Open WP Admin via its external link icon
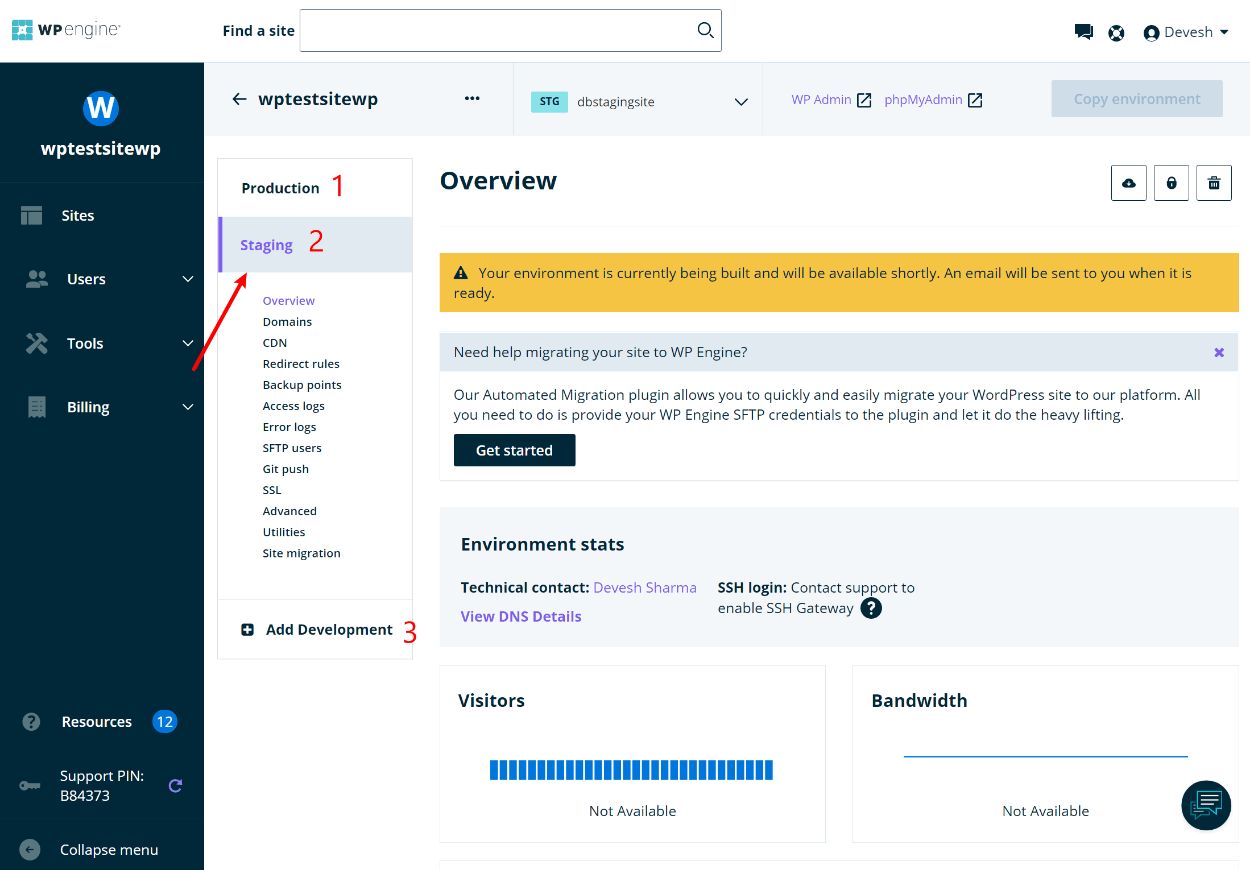The height and width of the screenshot is (870, 1250). pos(866,99)
